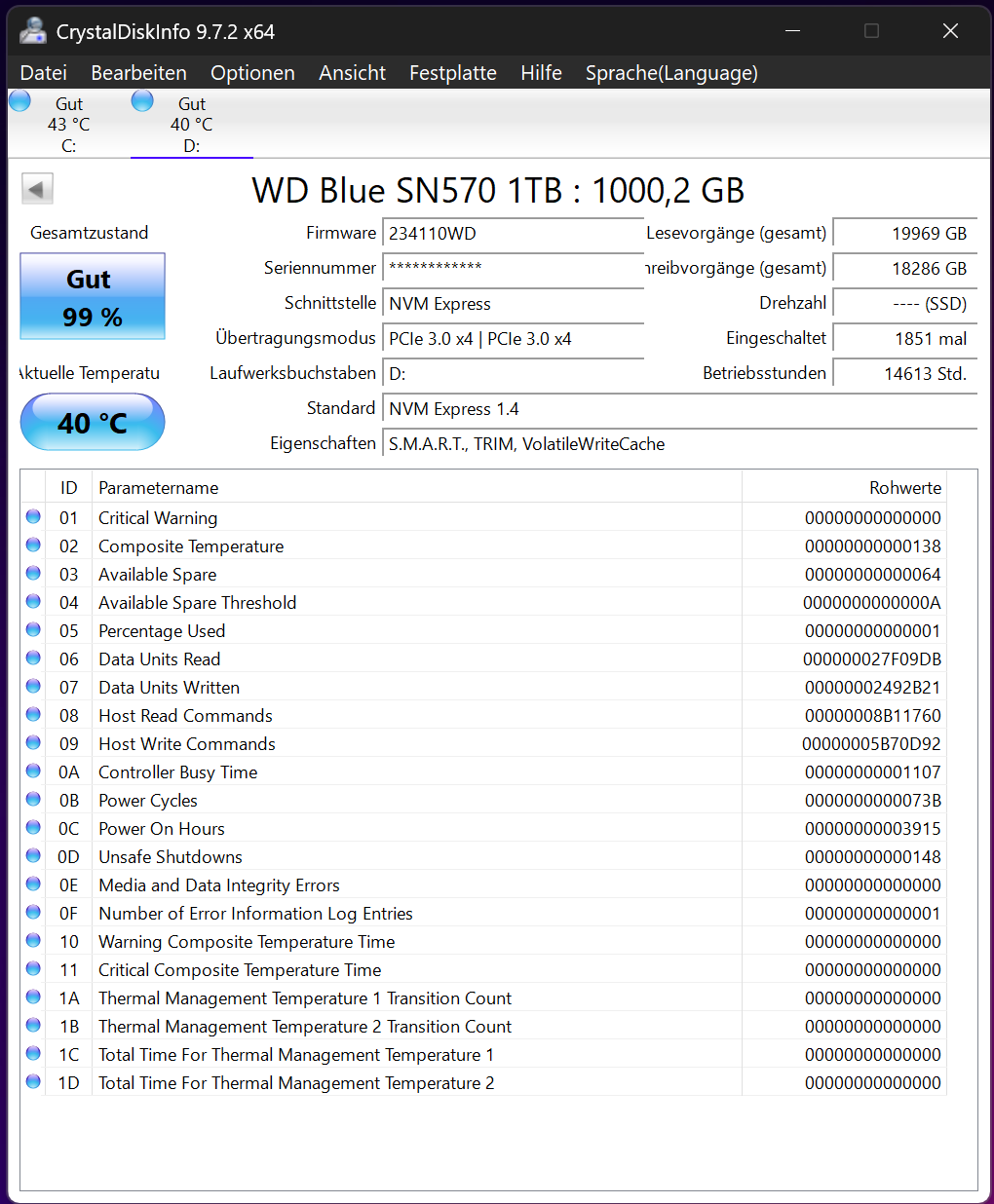
Task: Click the blue status orb for drive C:
Action: click(x=19, y=100)
